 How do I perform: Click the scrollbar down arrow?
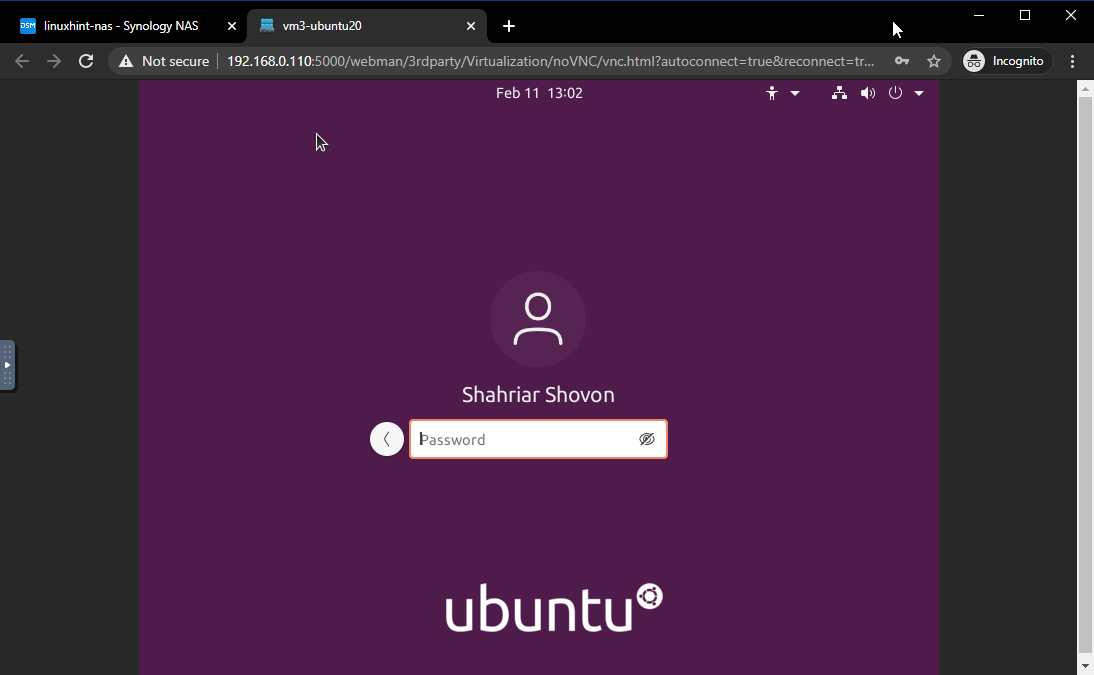(1085, 666)
